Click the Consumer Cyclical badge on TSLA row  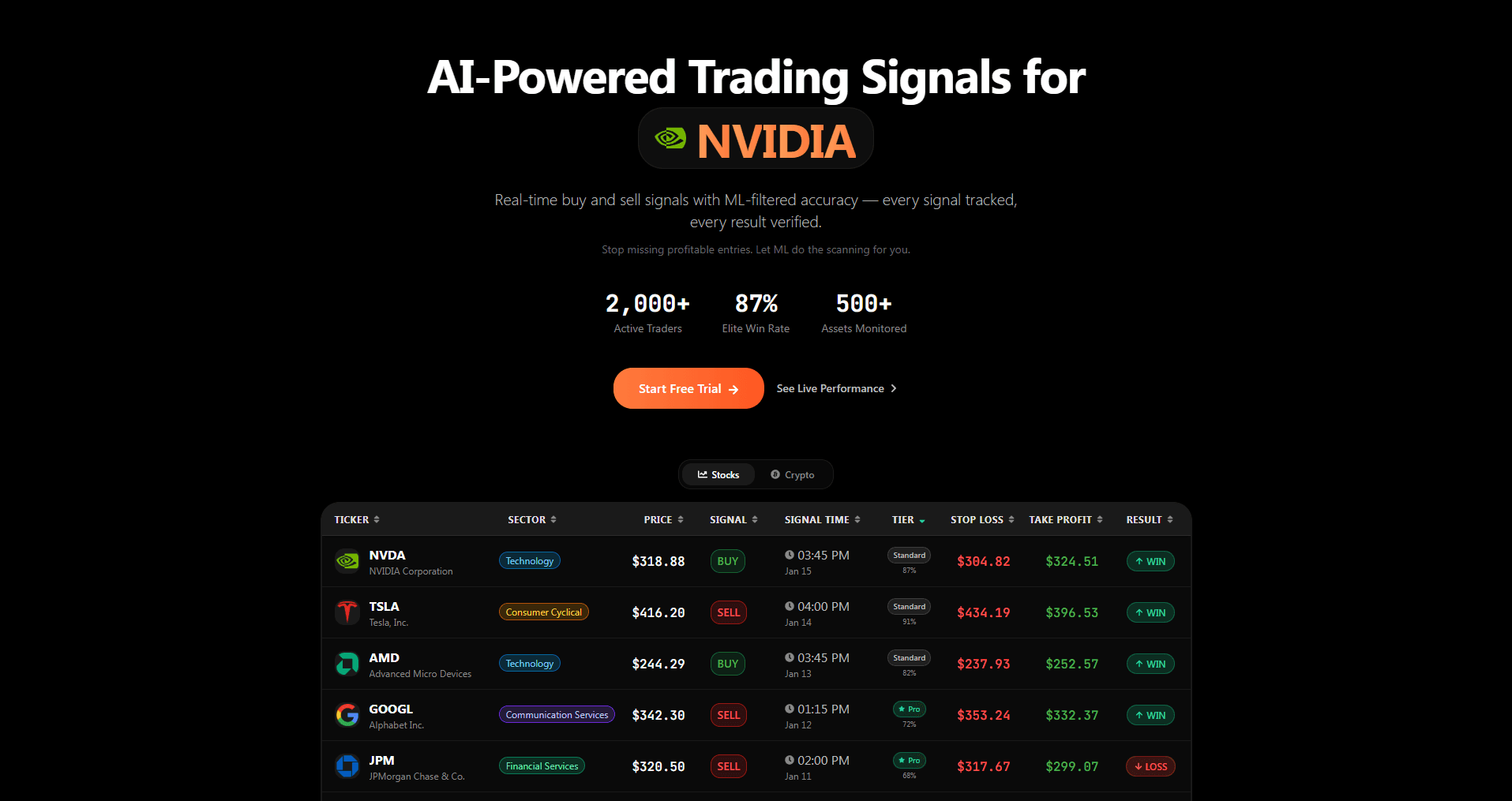(543, 612)
